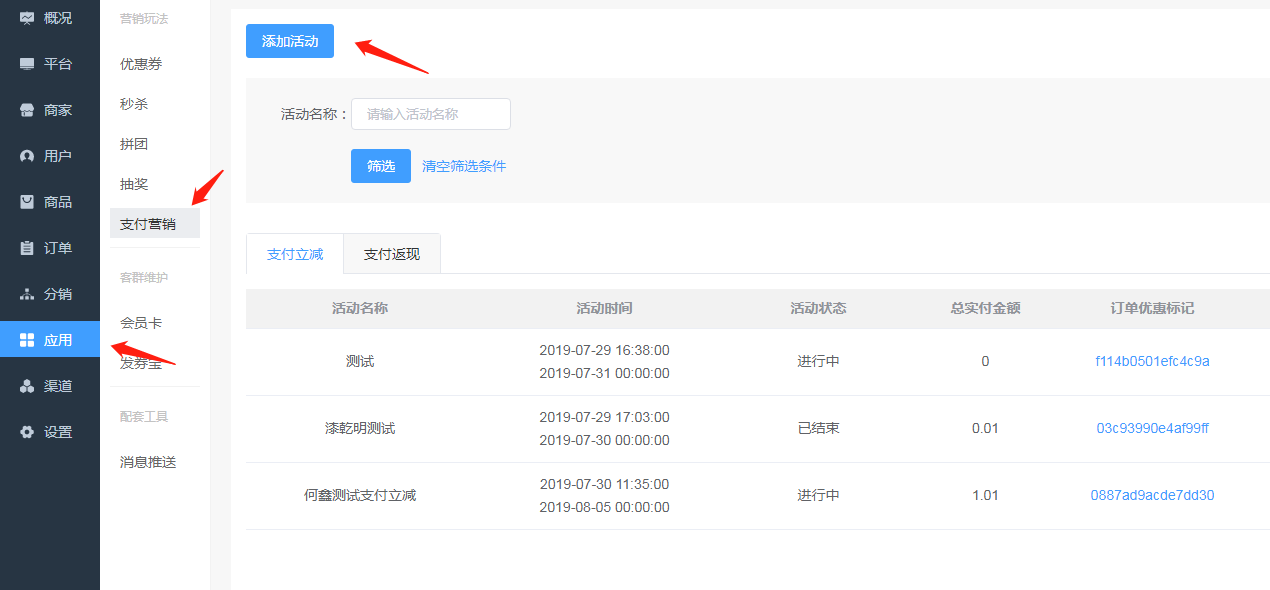
Task: Click the start time 2019-07-30 11:35:00
Action: click(x=605, y=484)
